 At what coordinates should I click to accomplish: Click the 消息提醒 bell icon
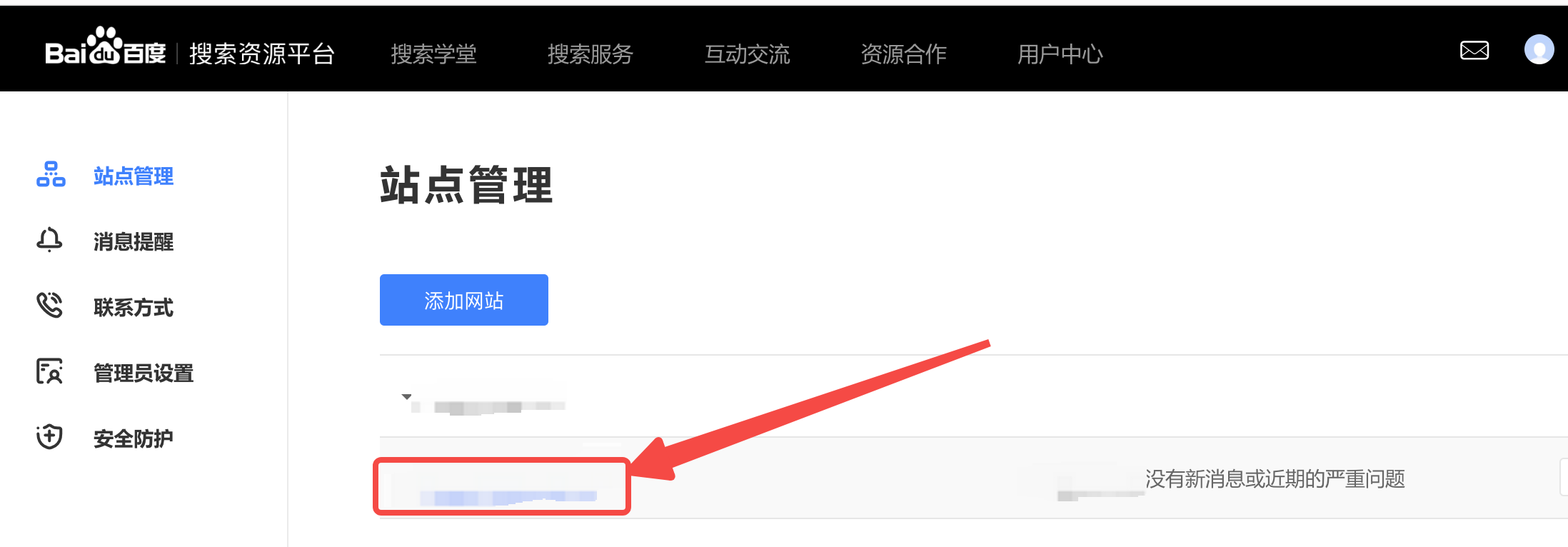click(49, 240)
